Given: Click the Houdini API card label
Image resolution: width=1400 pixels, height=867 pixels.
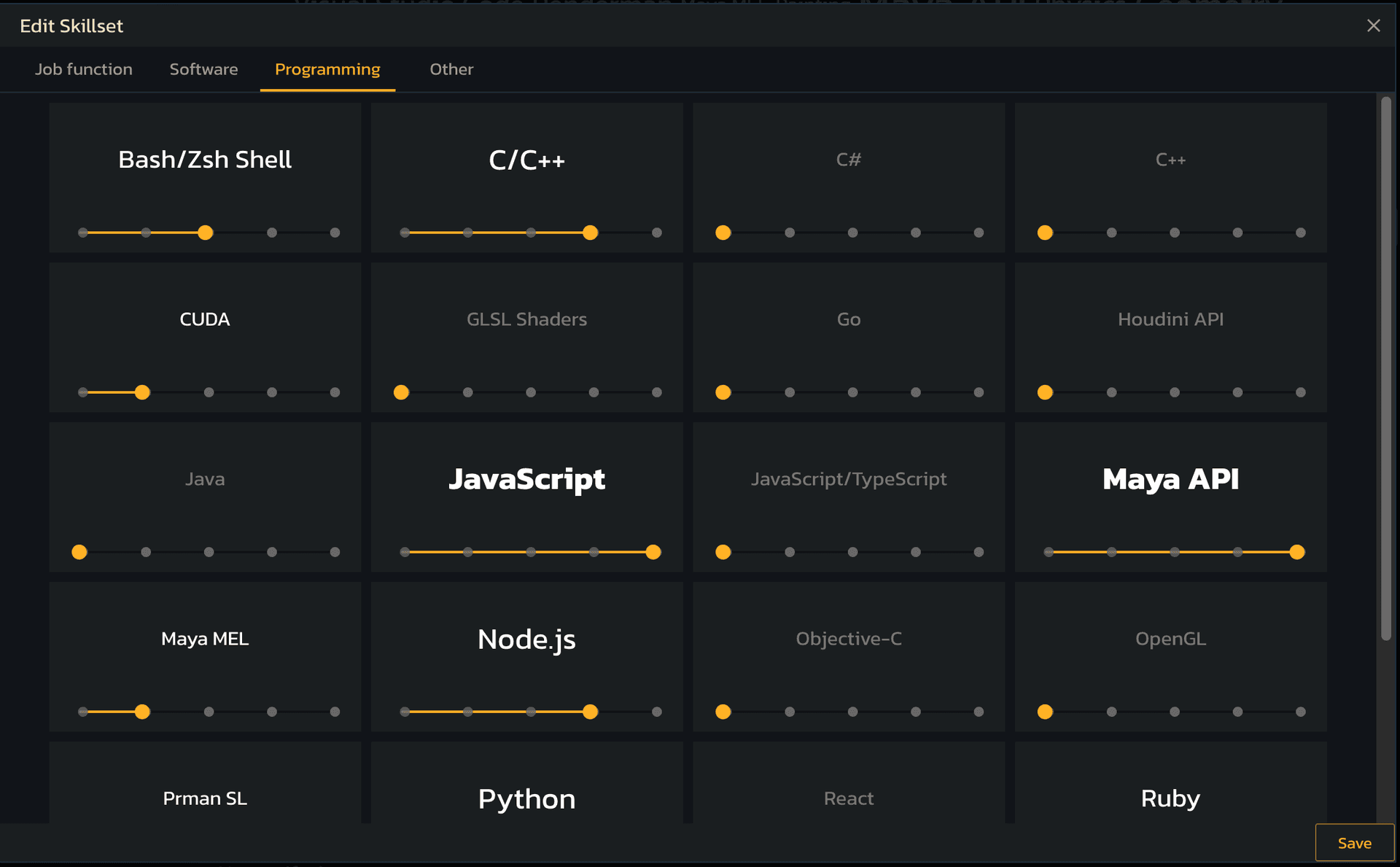Looking at the screenshot, I should tap(1170, 319).
